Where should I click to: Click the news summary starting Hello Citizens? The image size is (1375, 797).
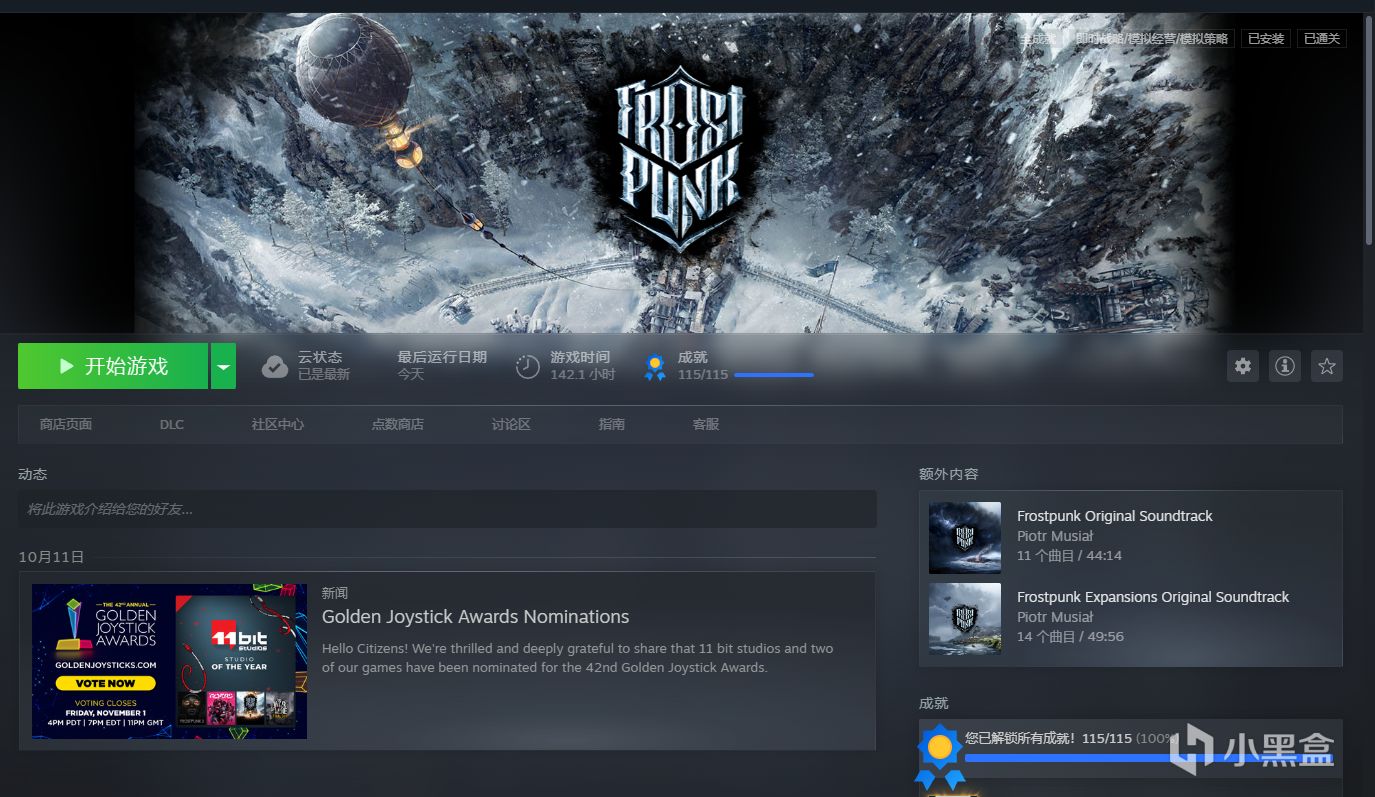click(577, 658)
